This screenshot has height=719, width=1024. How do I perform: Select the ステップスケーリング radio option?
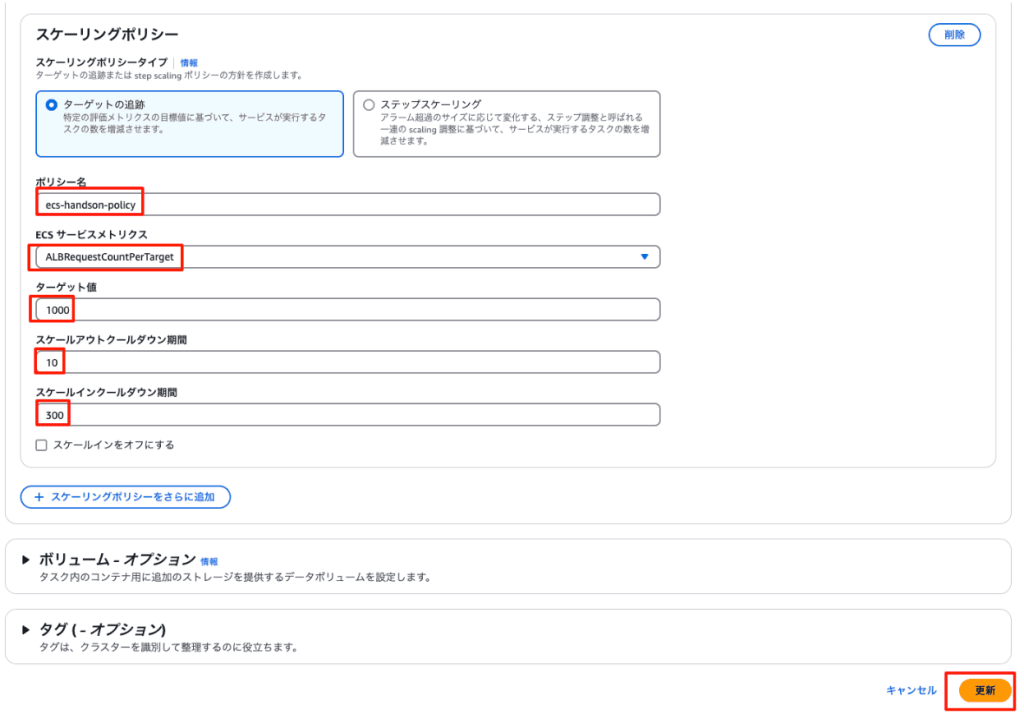[x=369, y=104]
